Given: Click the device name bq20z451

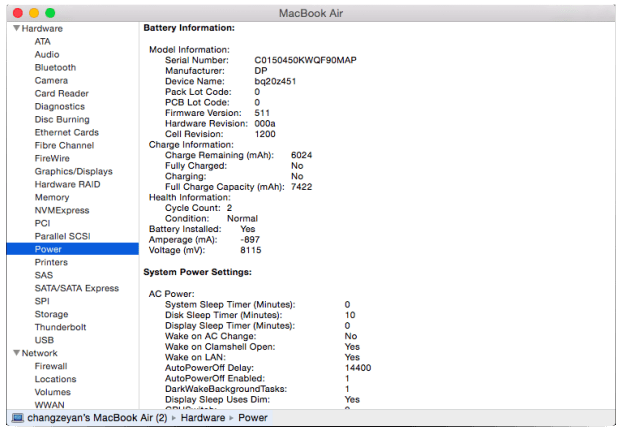Looking at the screenshot, I should coord(275,81).
